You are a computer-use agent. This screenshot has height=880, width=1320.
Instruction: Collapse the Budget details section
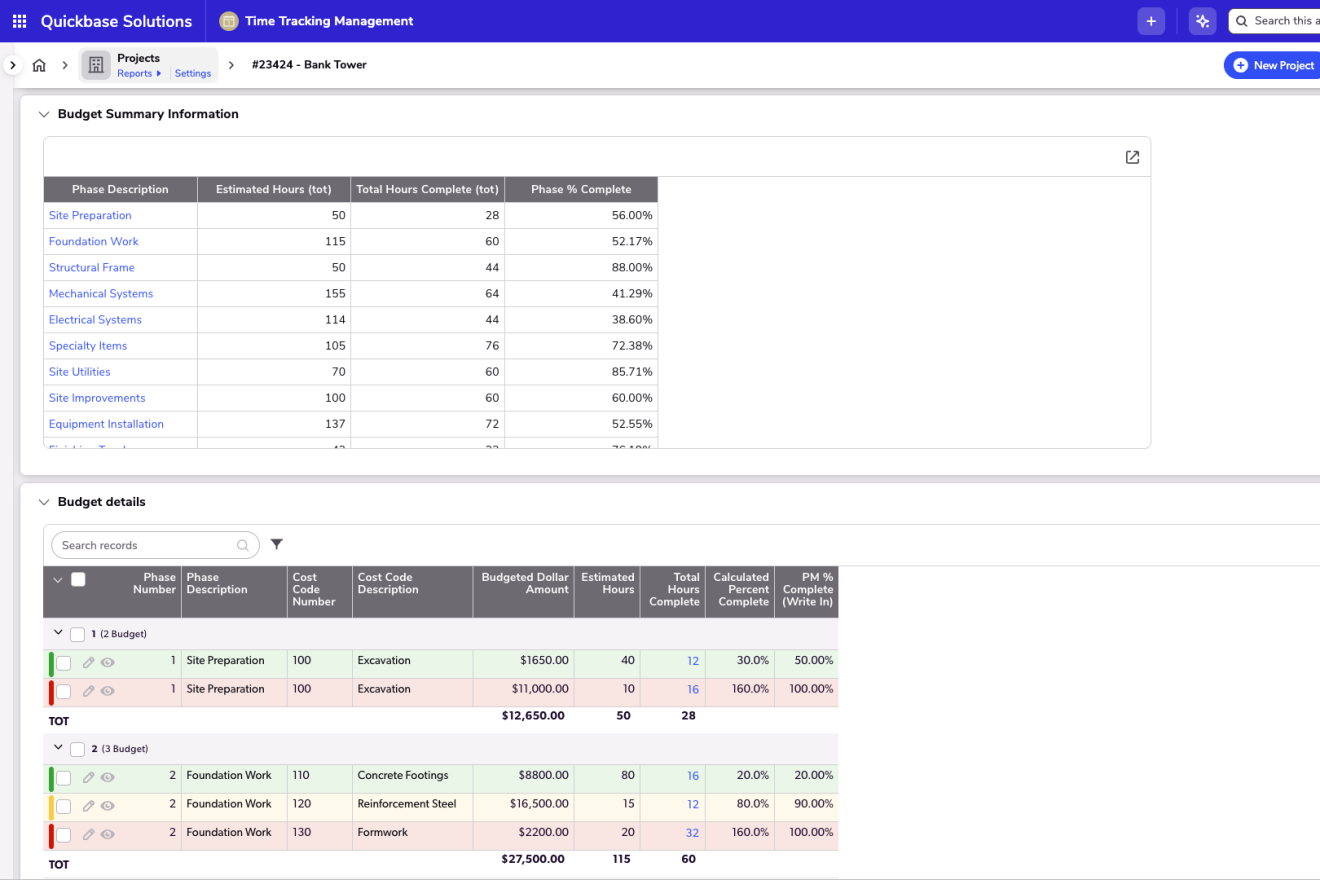(x=44, y=502)
